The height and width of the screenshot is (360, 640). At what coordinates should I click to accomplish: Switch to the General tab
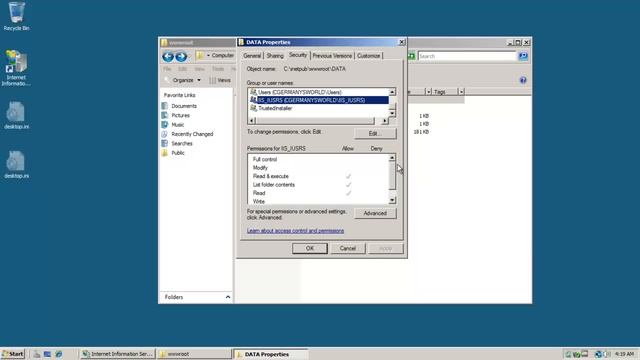click(252, 56)
